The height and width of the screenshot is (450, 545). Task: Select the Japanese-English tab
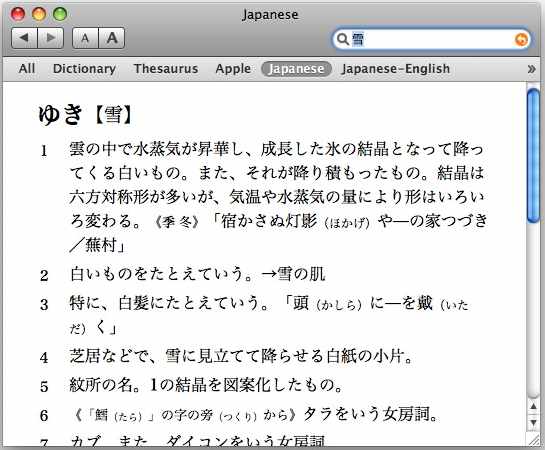396,69
